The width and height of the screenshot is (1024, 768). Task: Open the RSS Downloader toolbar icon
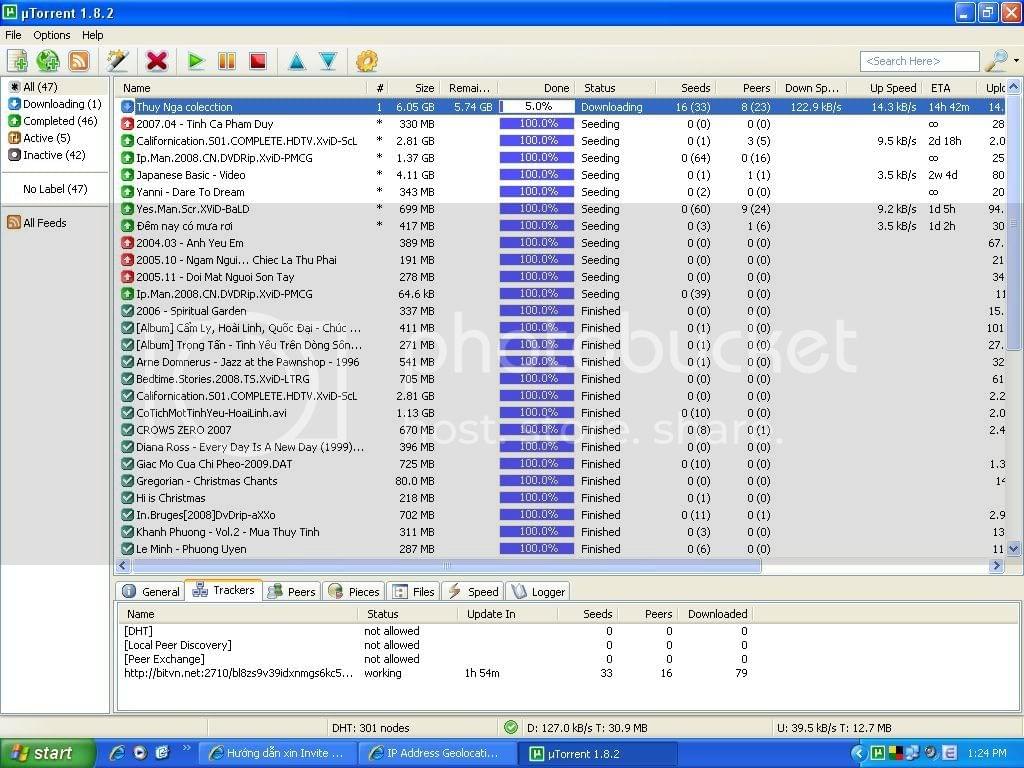(x=79, y=61)
